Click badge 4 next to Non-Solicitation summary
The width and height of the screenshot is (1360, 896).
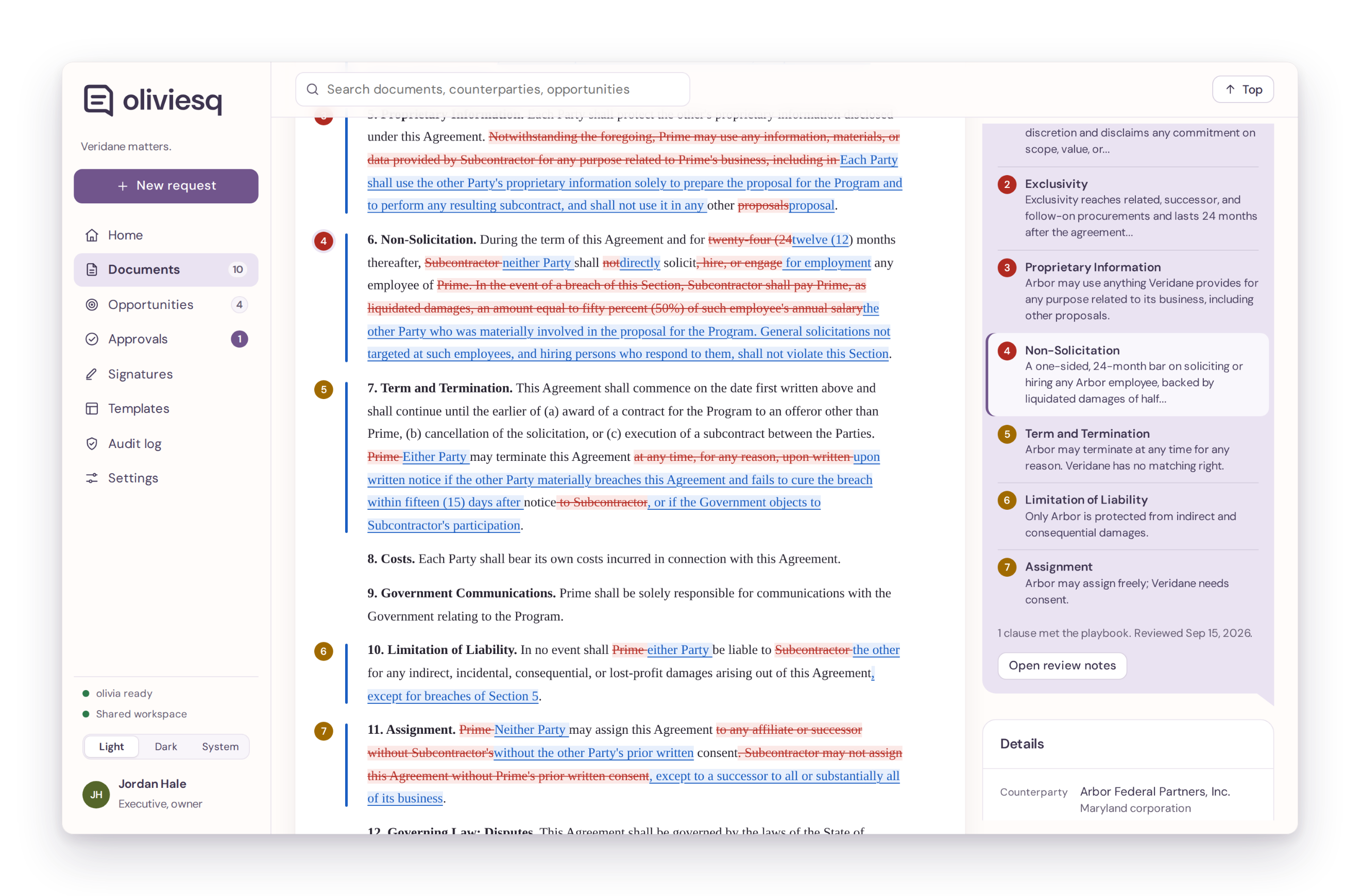(1007, 351)
